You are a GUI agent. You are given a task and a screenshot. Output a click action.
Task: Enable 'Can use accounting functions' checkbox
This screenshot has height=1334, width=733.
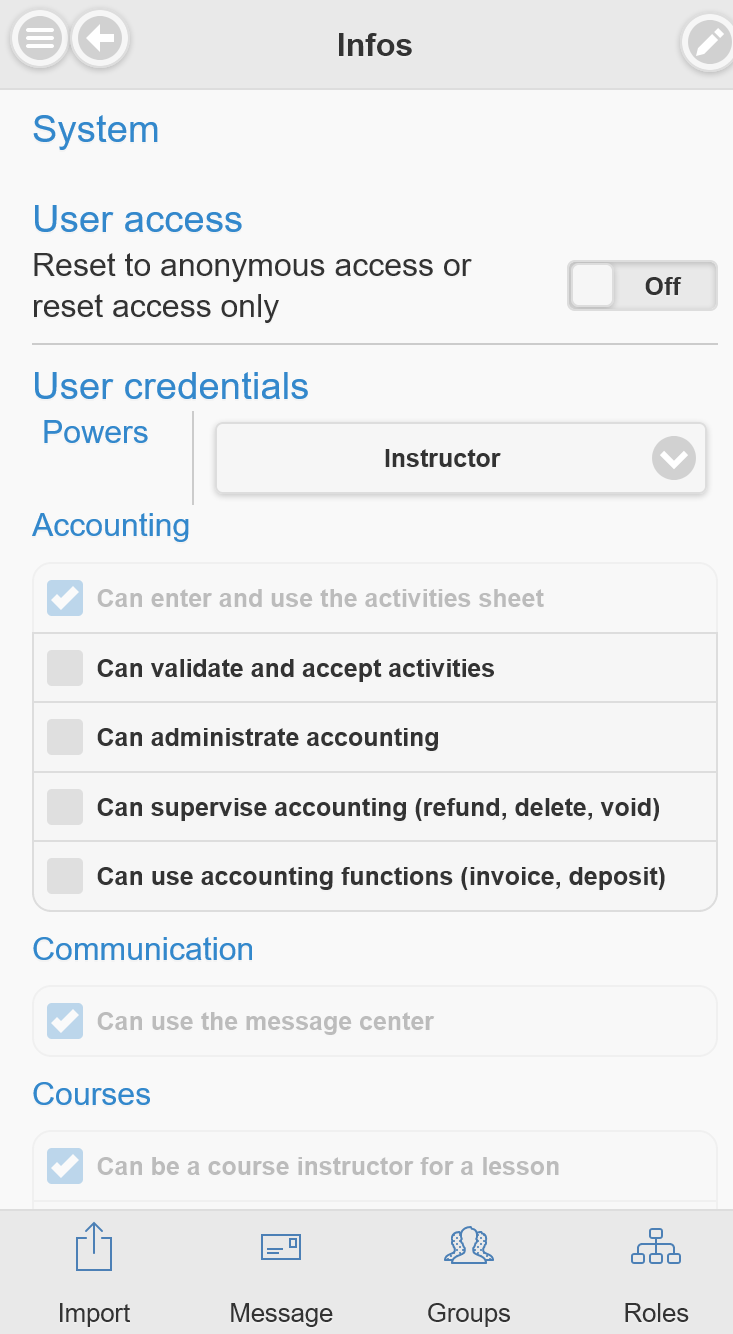[x=66, y=876]
